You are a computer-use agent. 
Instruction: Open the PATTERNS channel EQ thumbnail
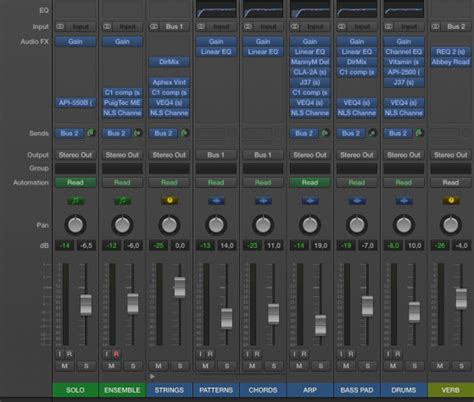pos(216,9)
